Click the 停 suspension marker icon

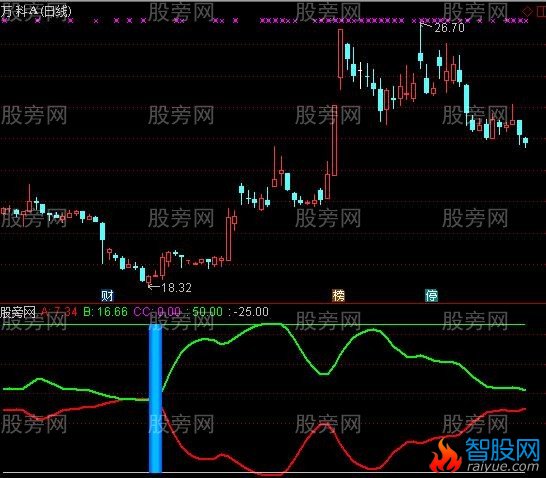[x=431, y=296]
